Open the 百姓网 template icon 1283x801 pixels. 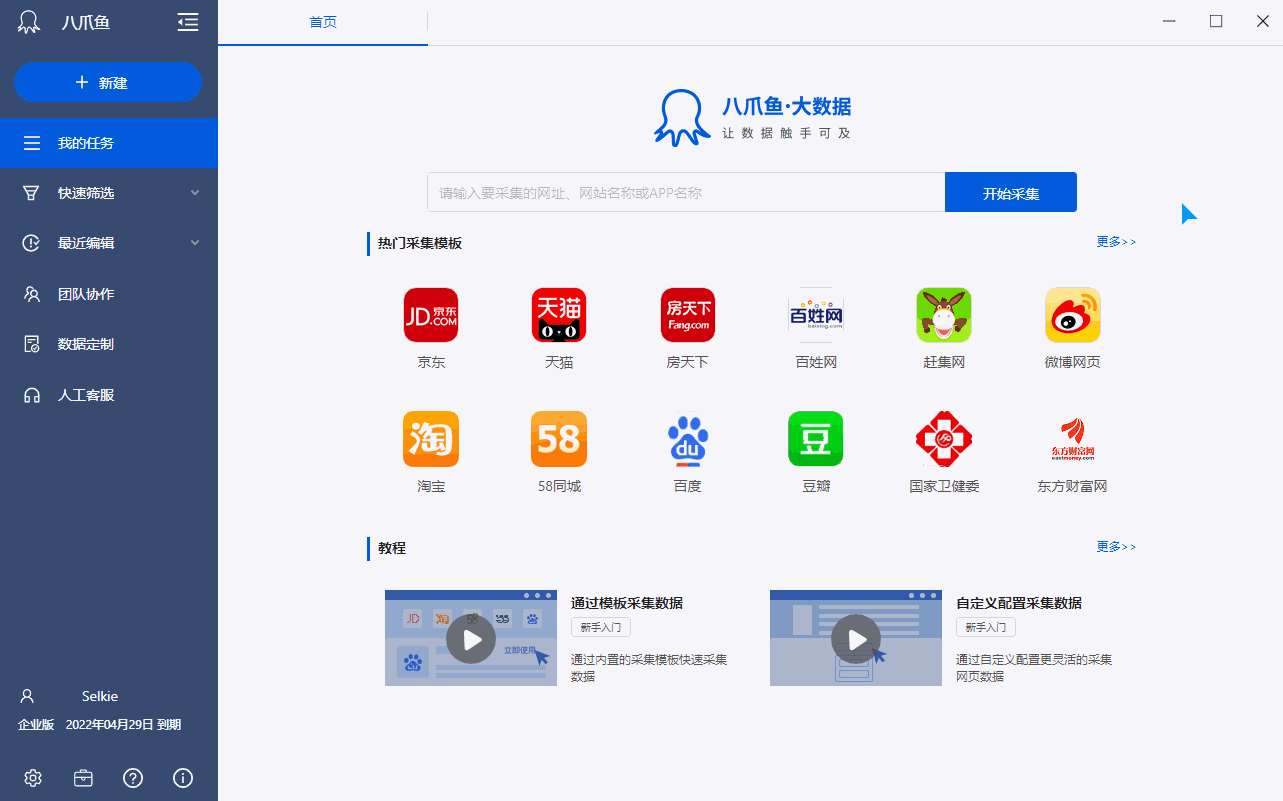click(x=816, y=315)
